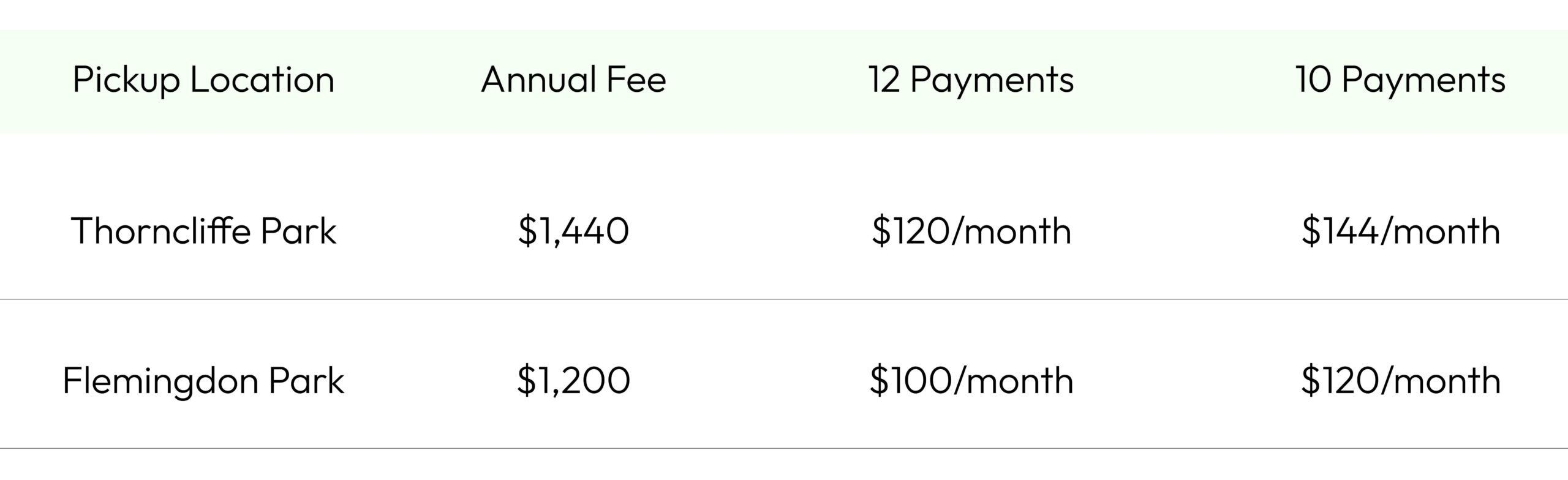This screenshot has width=1568, height=480.
Task: Select the $1,200 annual fee value
Action: pyautogui.click(x=573, y=381)
